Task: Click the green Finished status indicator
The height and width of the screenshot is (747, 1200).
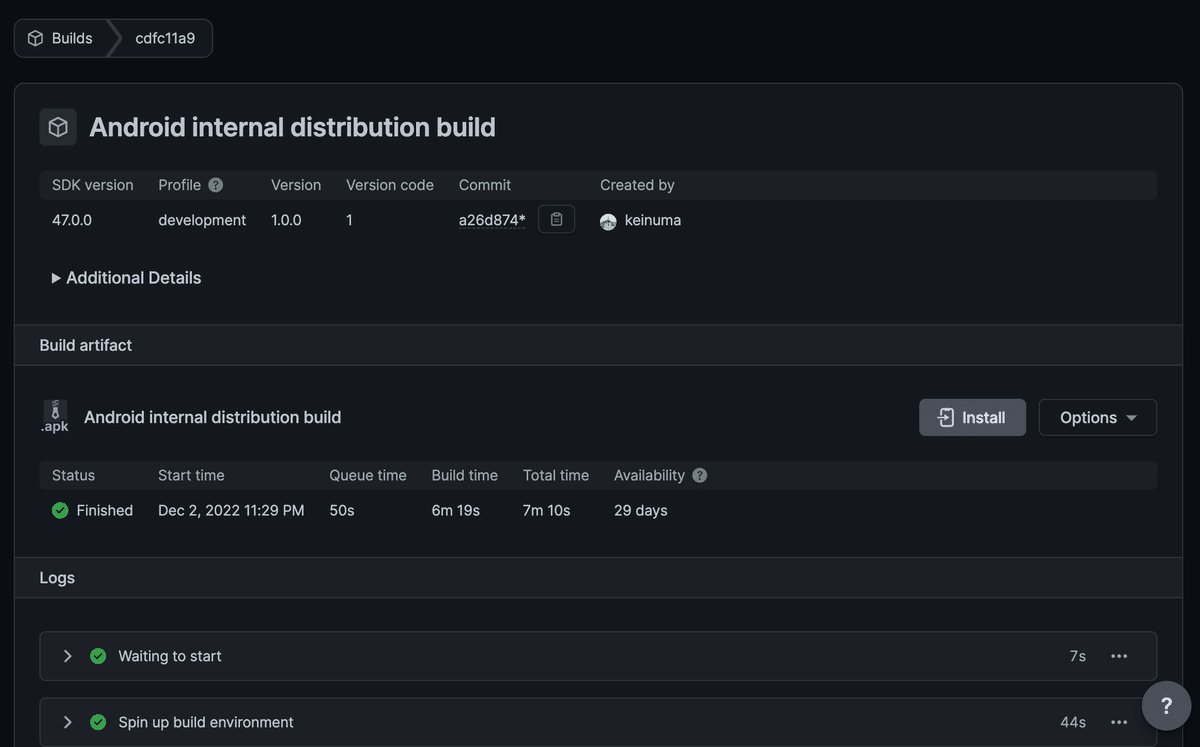Action: [x=60, y=510]
